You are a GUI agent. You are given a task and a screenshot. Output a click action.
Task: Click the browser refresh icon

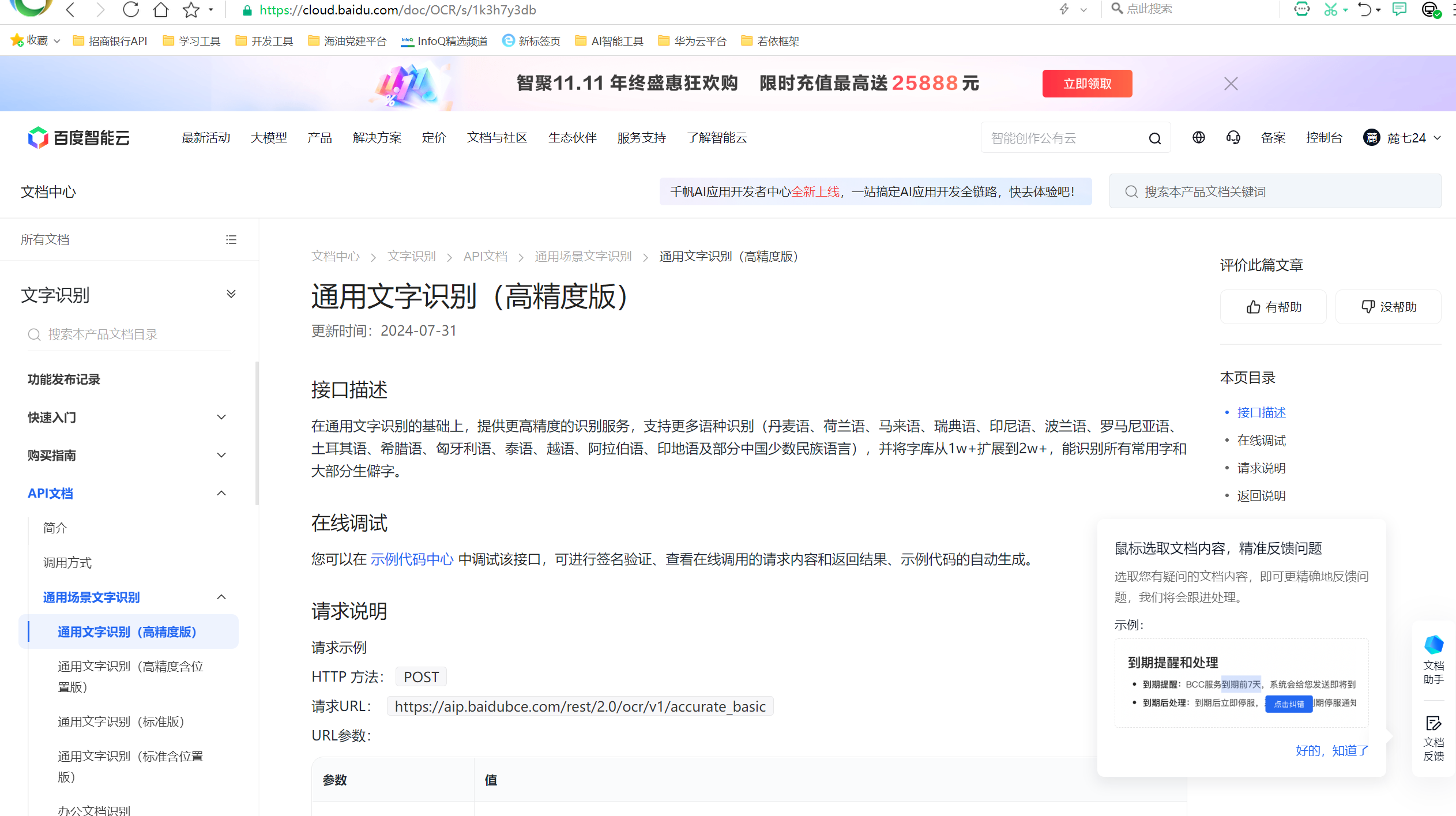131,10
